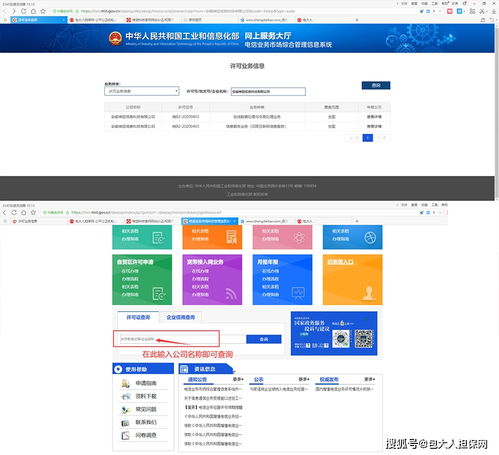The height and width of the screenshot is (455, 499).
Task: Select the 许可证查询 tab
Action: point(138,317)
